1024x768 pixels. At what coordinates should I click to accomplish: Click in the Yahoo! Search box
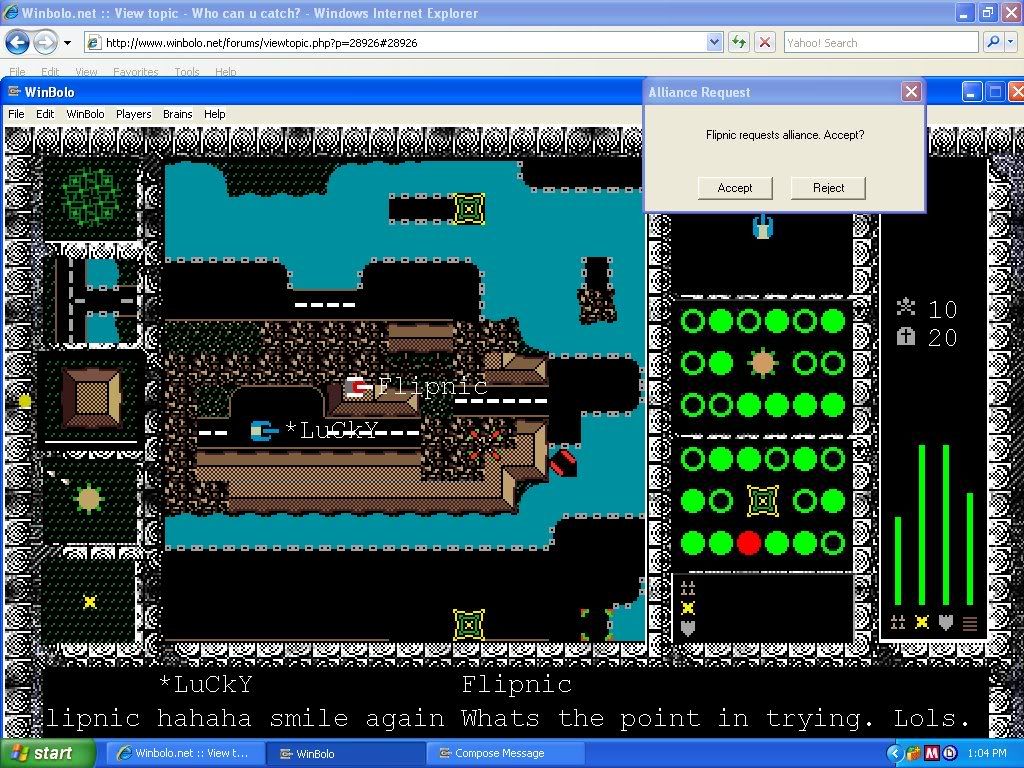(x=880, y=43)
